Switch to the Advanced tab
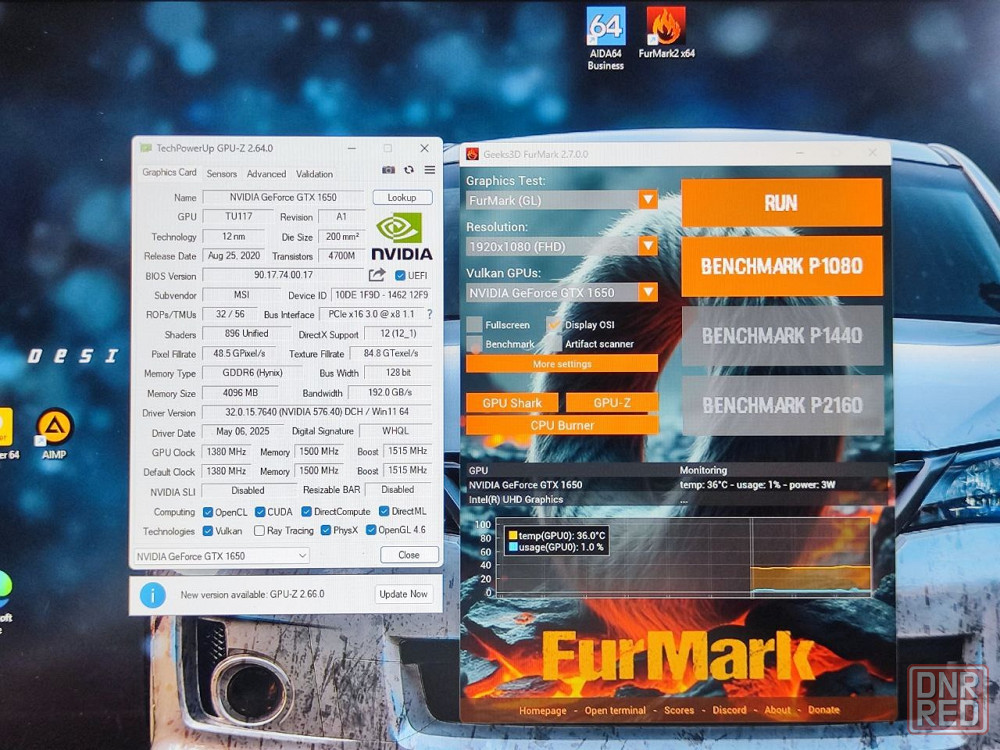Viewport: 1000px width, 750px height. [266, 173]
